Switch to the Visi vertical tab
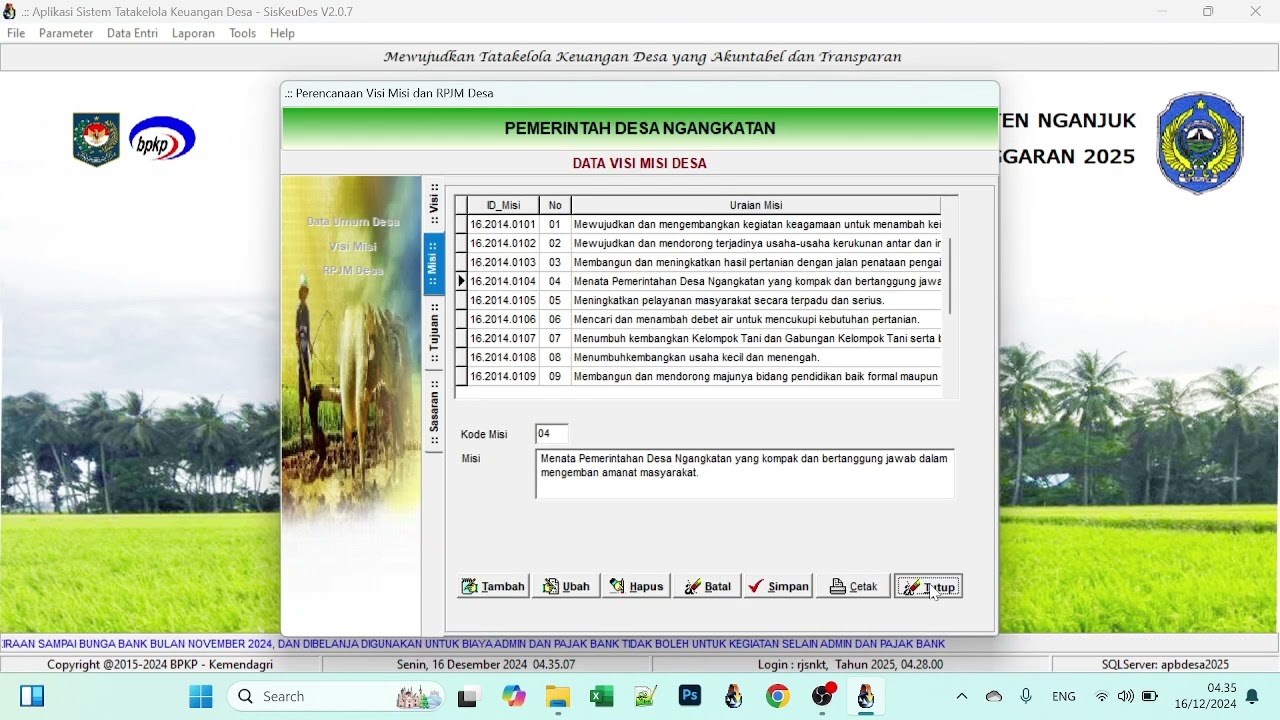The width and height of the screenshot is (1280, 720). coord(434,204)
